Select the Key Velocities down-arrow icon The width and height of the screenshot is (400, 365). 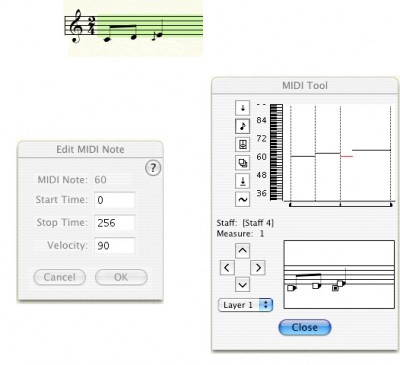click(243, 108)
